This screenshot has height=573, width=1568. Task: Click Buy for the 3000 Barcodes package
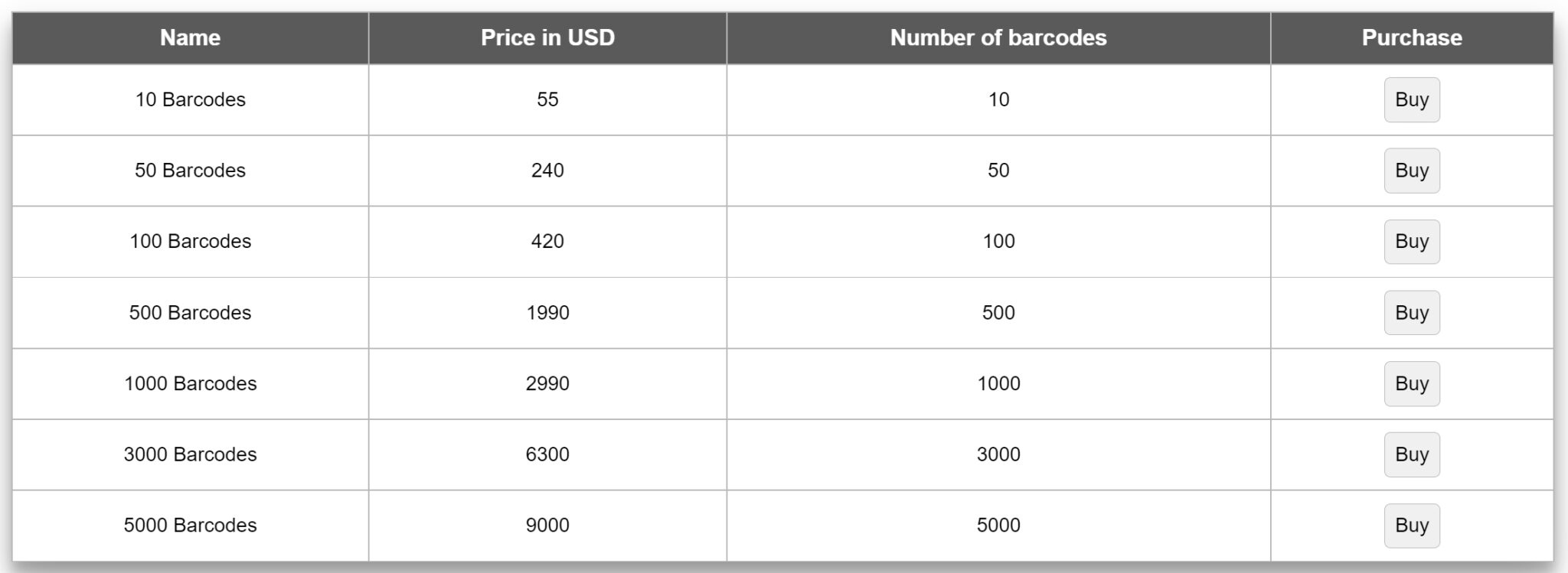tap(1411, 454)
